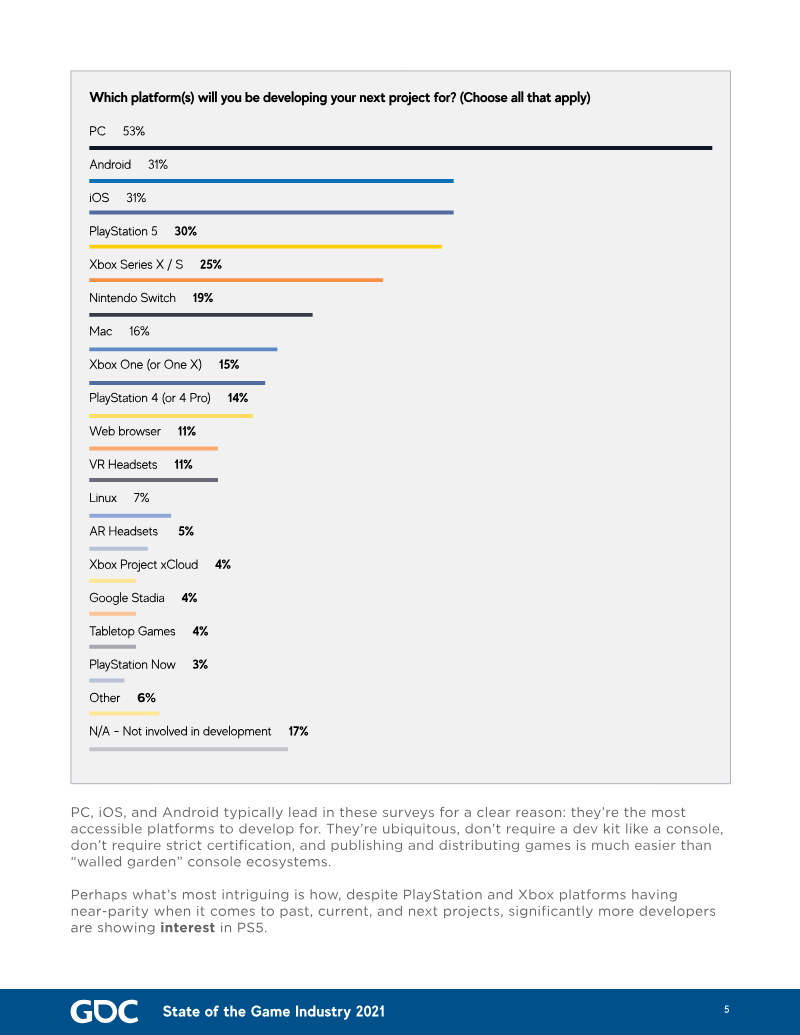Click the GDC logo in footer

(x=104, y=1011)
